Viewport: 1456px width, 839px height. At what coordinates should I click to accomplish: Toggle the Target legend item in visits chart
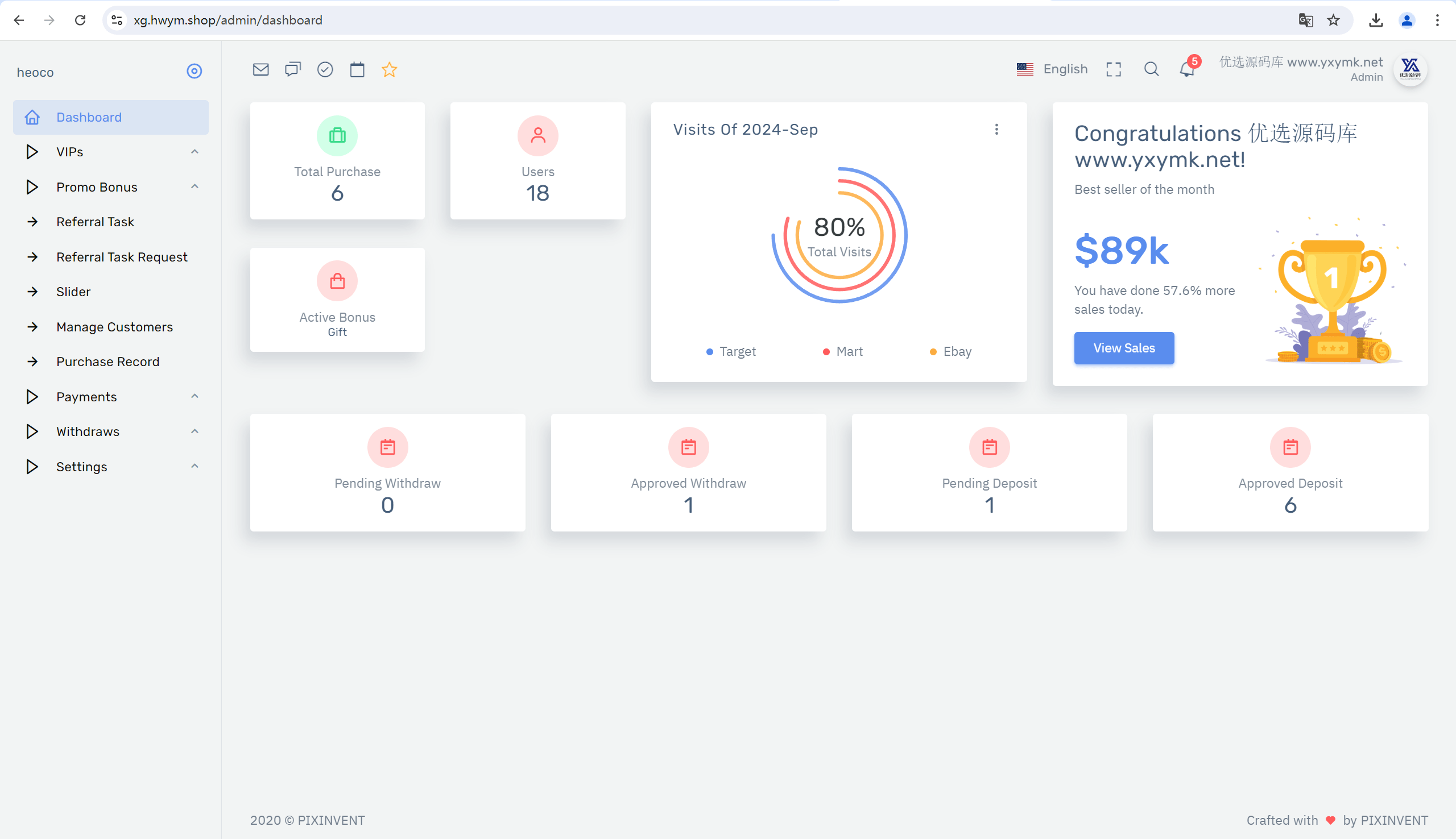tap(731, 351)
